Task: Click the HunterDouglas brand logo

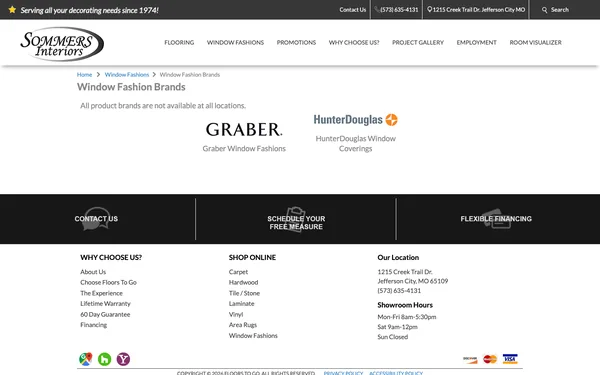Action: pos(355,120)
